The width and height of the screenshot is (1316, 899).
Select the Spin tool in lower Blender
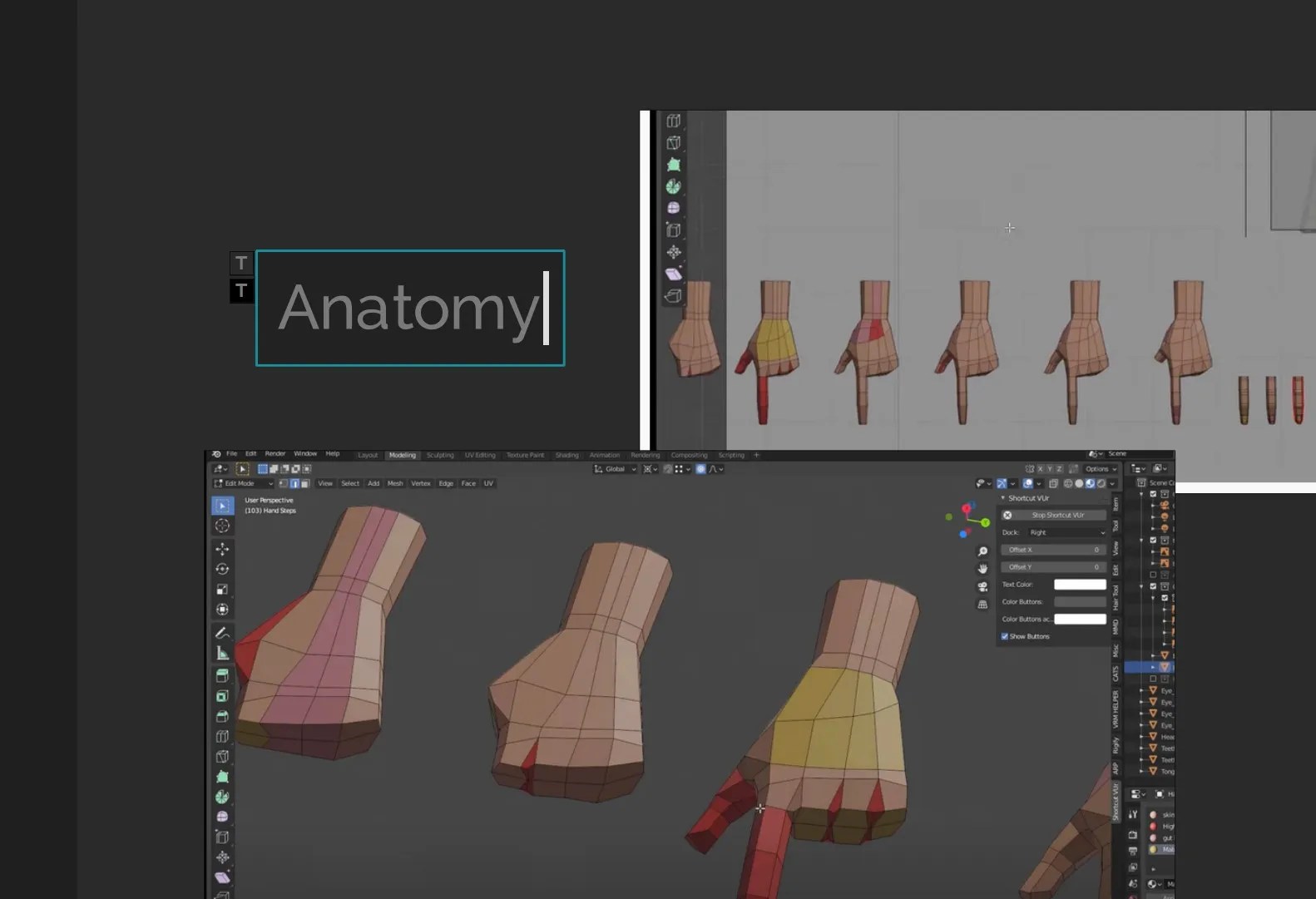222,797
